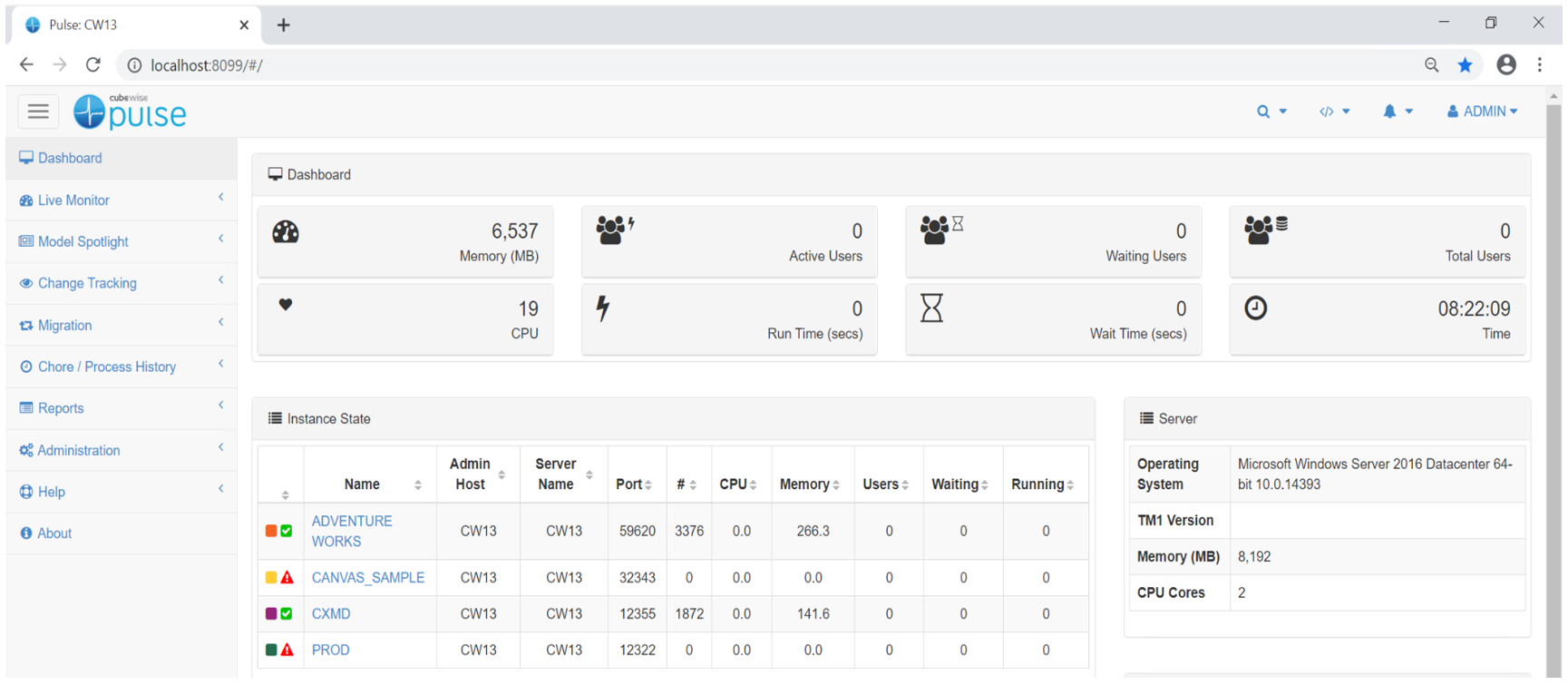The image size is (1568, 685).
Task: Bookmark page with the star icon
Action: tap(1465, 65)
